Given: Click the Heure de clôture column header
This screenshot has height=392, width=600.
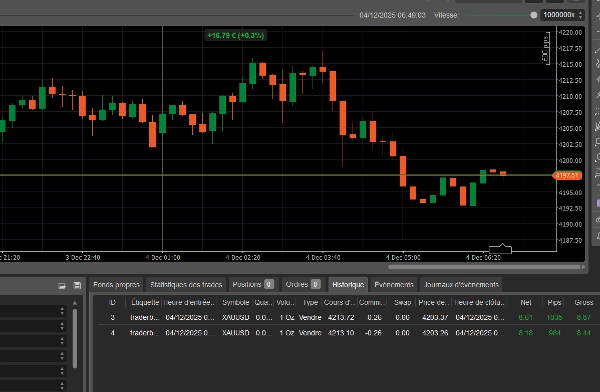Looking at the screenshot, I should tap(479, 302).
